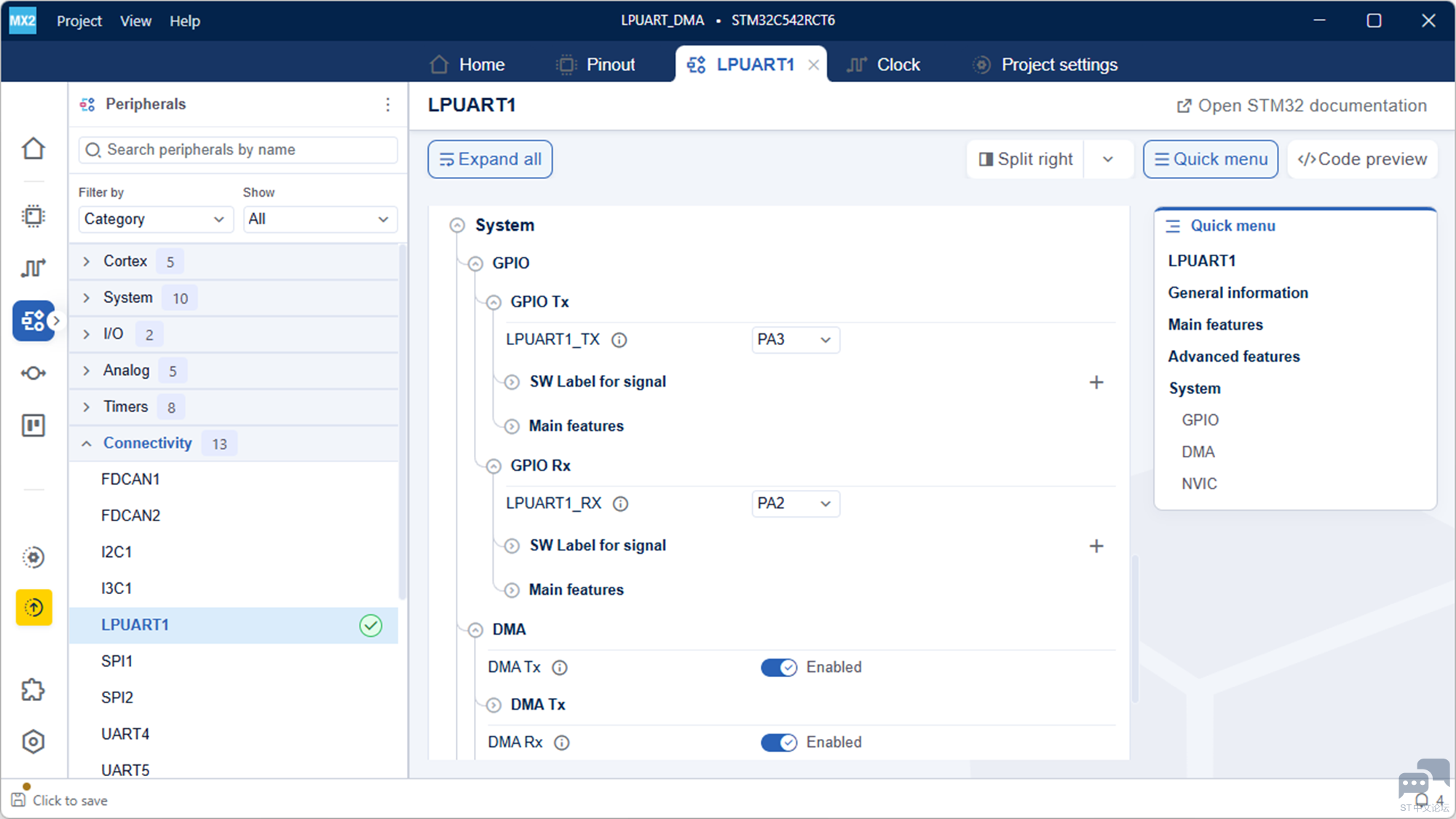Toggle the DMA Rx enabled switch
The height and width of the screenshot is (819, 1456).
(779, 743)
